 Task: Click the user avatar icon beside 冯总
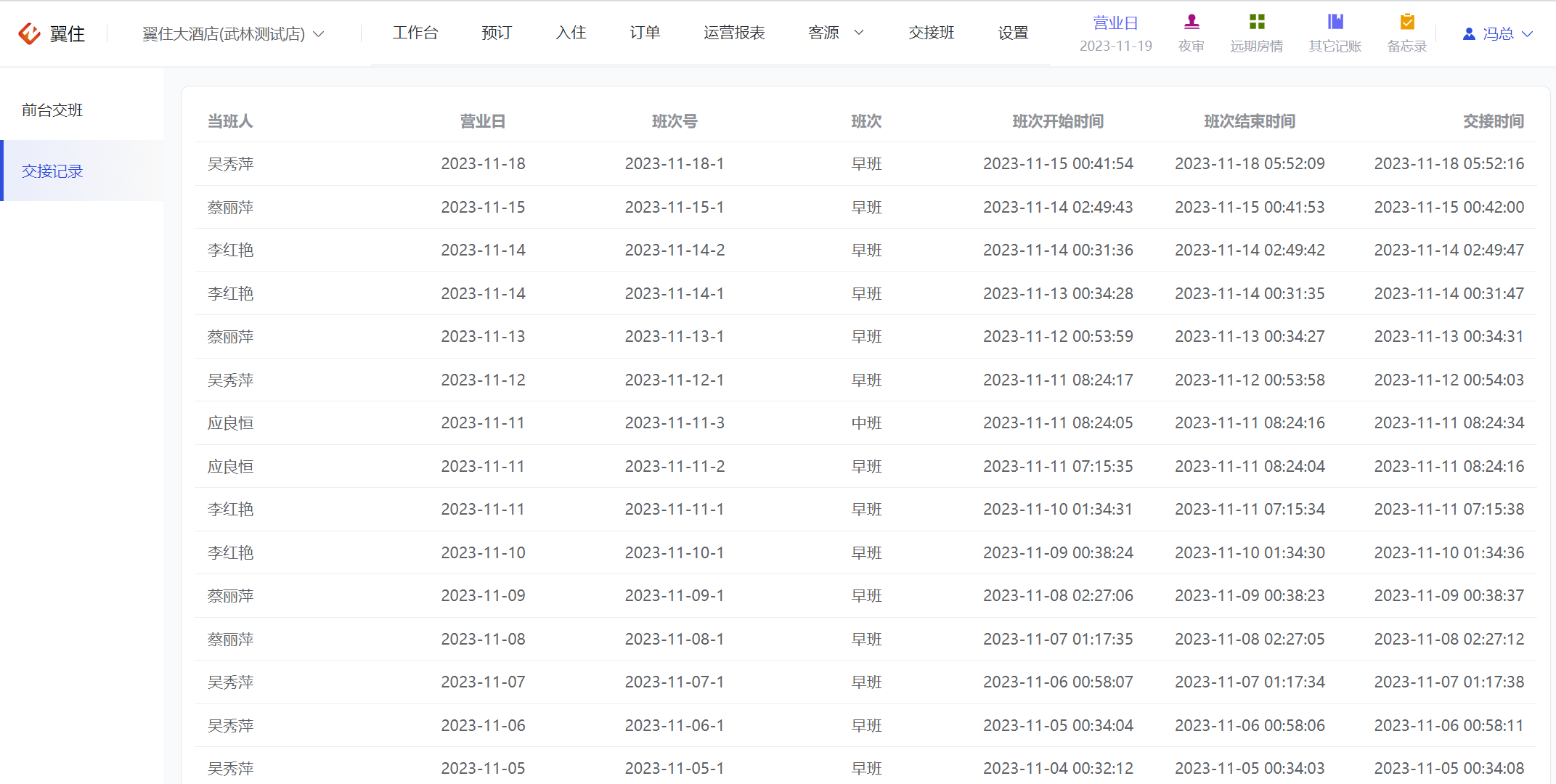[1469, 33]
